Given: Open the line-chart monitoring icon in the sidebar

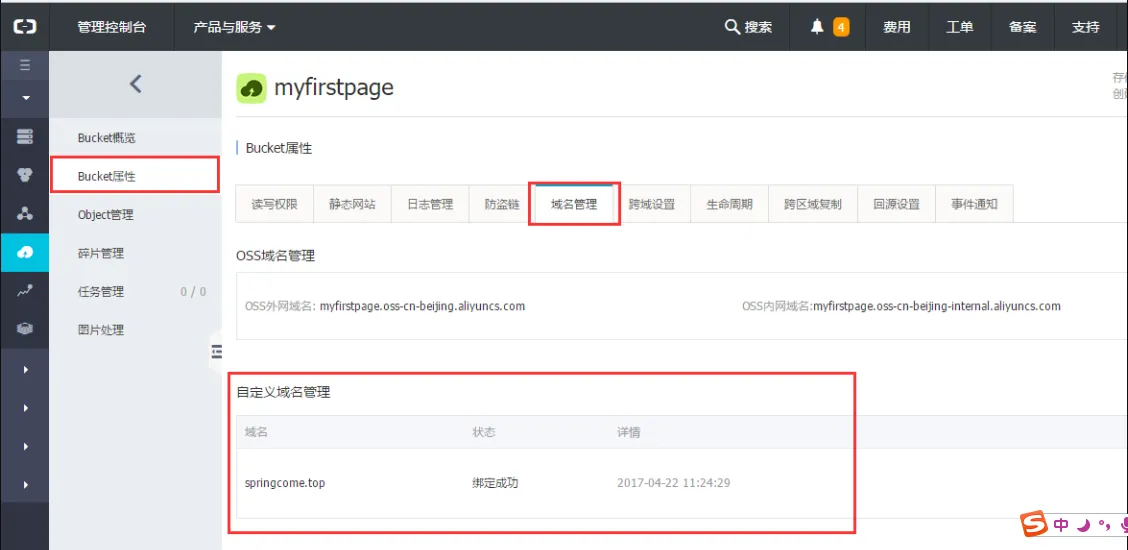Looking at the screenshot, I should click(x=24, y=290).
